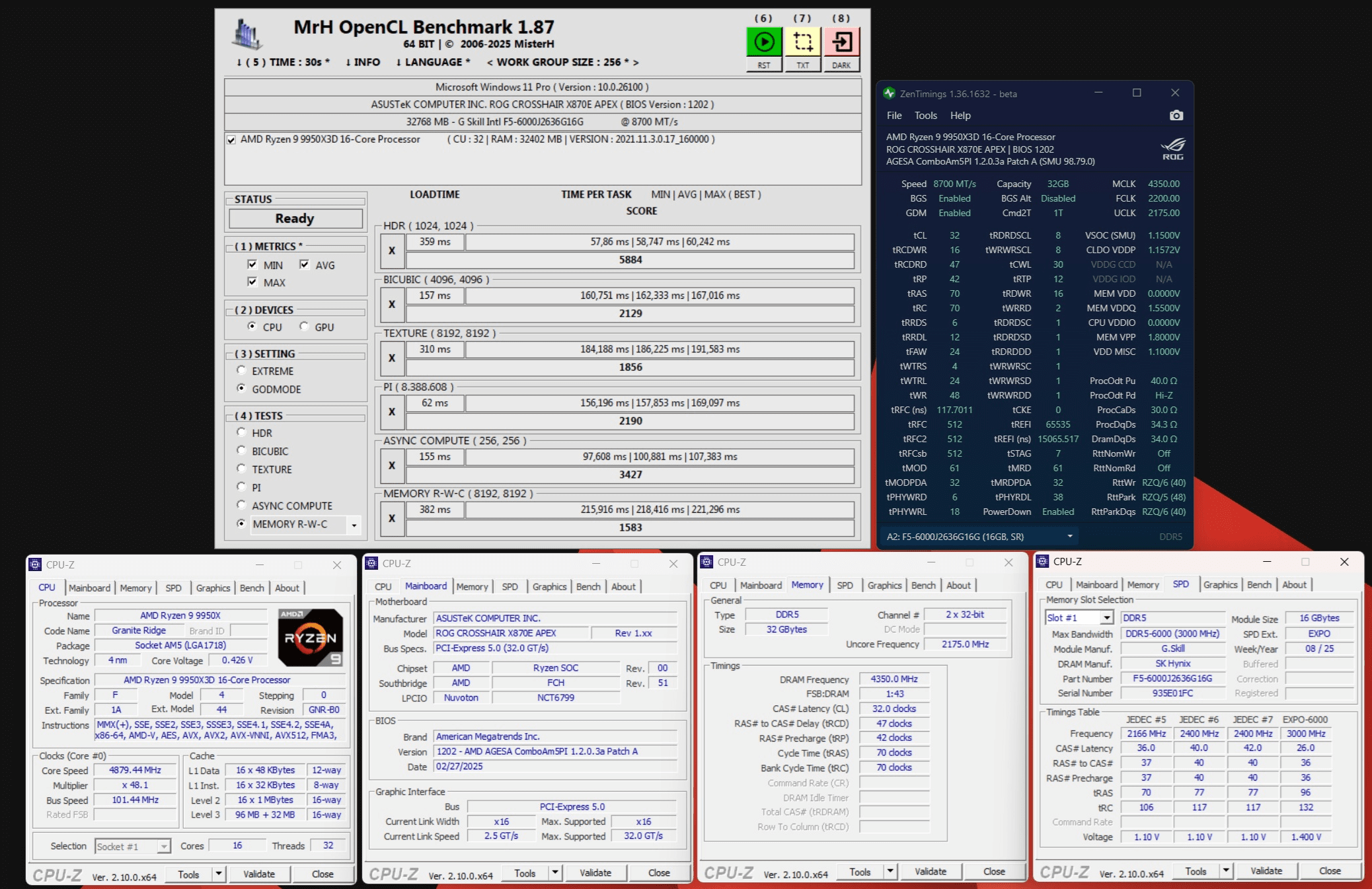Select the BICUBIC test radio button
This screenshot has height=889, width=1372.
[241, 450]
